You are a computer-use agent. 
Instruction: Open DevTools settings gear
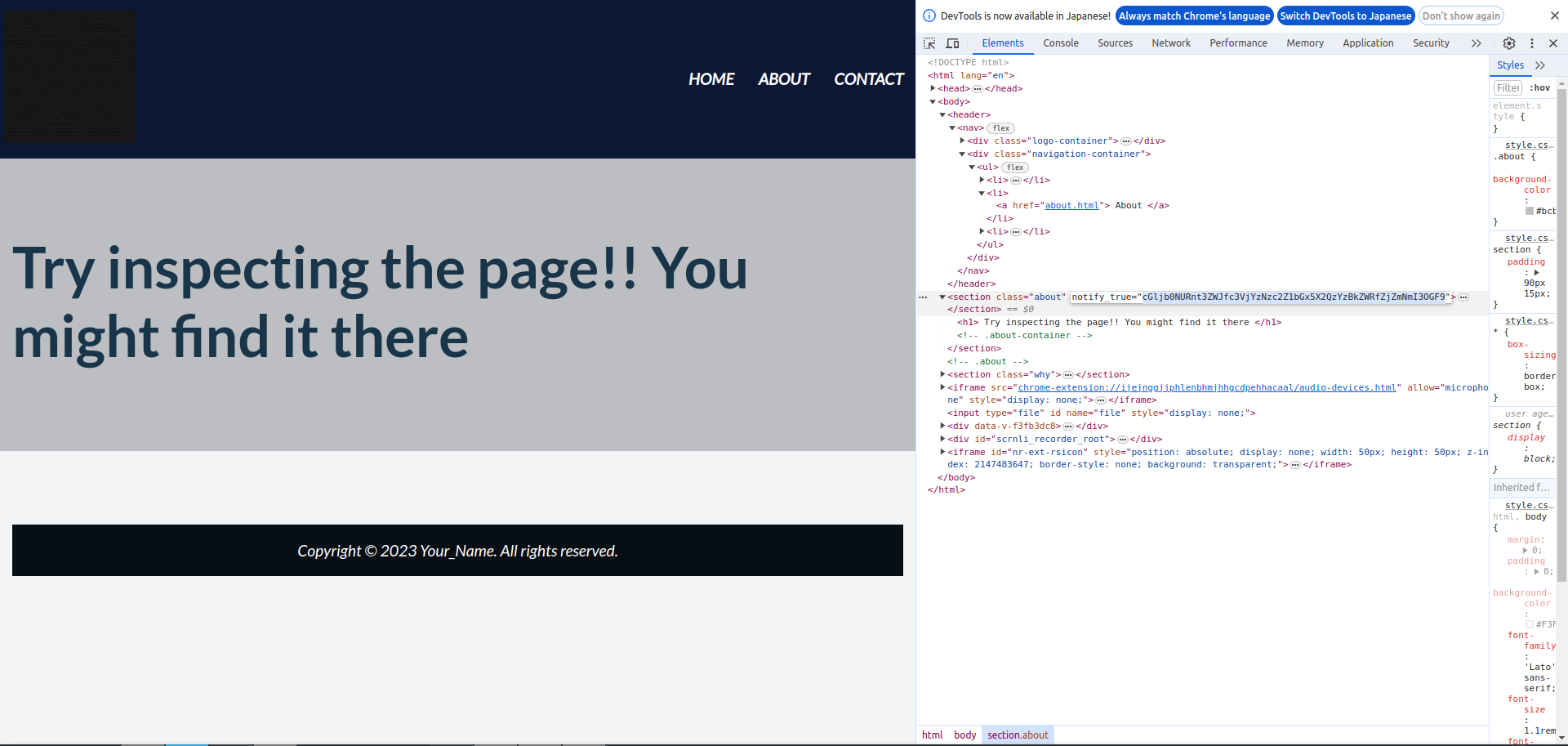tap(1508, 43)
